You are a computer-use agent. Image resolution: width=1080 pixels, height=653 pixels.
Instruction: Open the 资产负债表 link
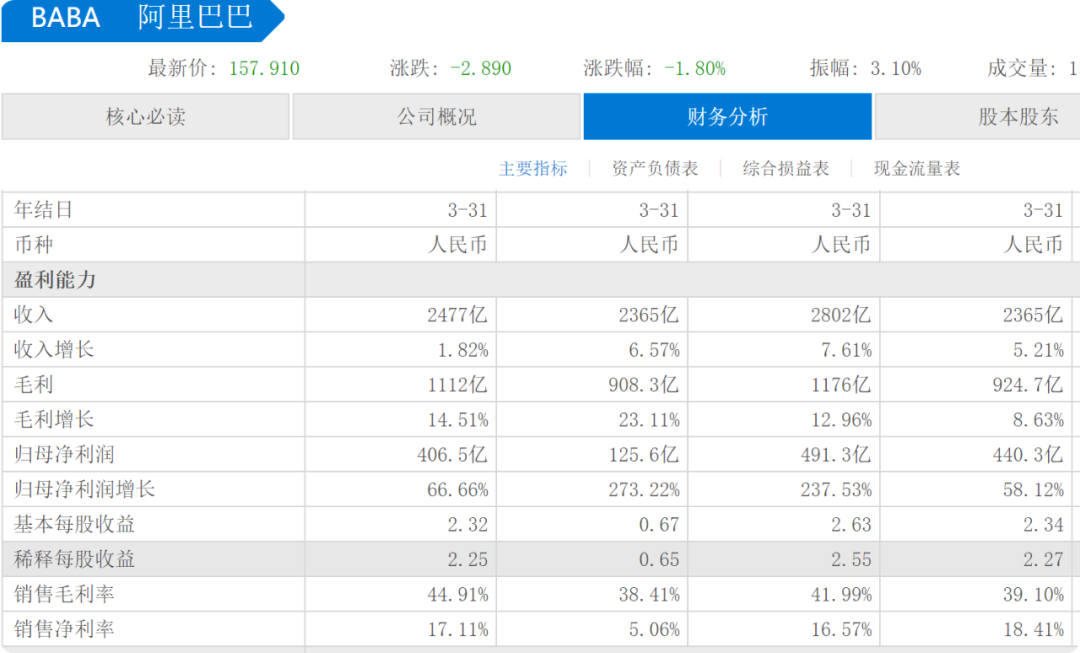[x=655, y=169]
